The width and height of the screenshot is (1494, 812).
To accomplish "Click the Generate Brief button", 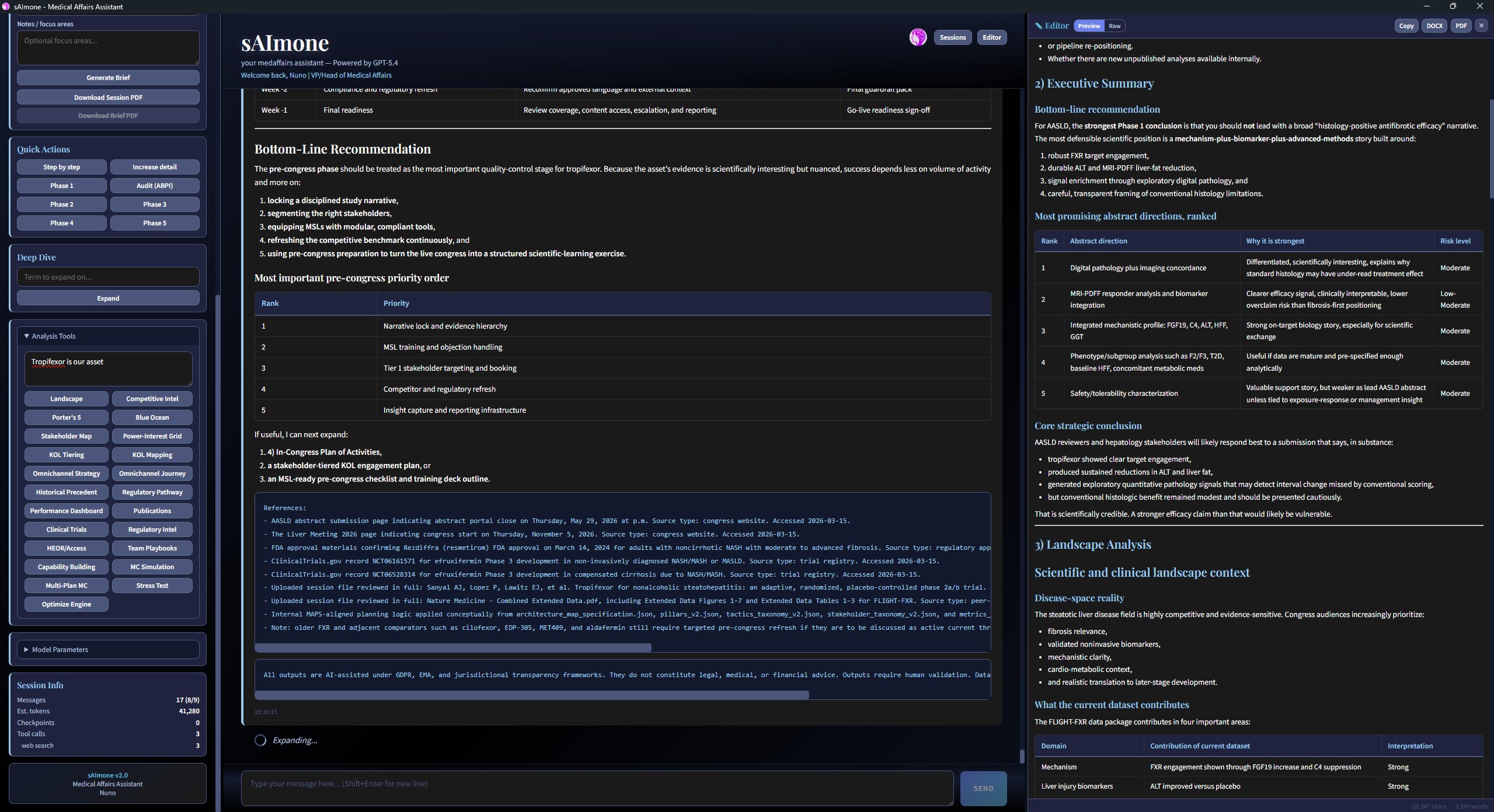I will [108, 78].
